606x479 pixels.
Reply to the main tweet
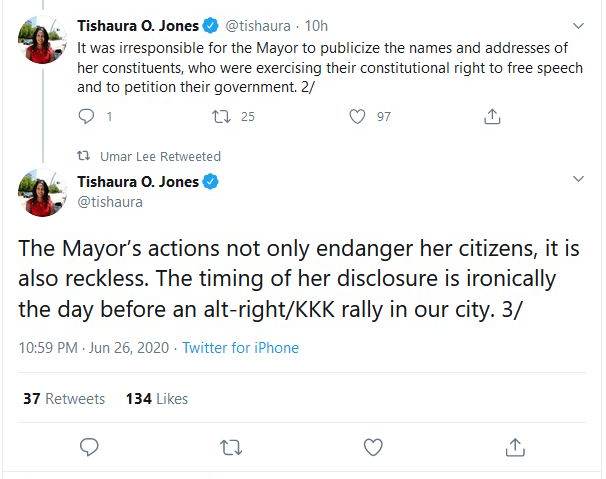coord(88,446)
